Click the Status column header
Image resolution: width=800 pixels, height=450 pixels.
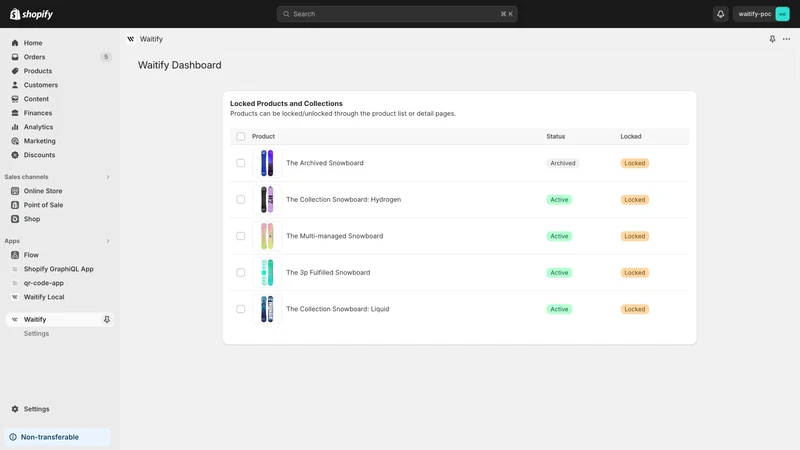coord(556,136)
